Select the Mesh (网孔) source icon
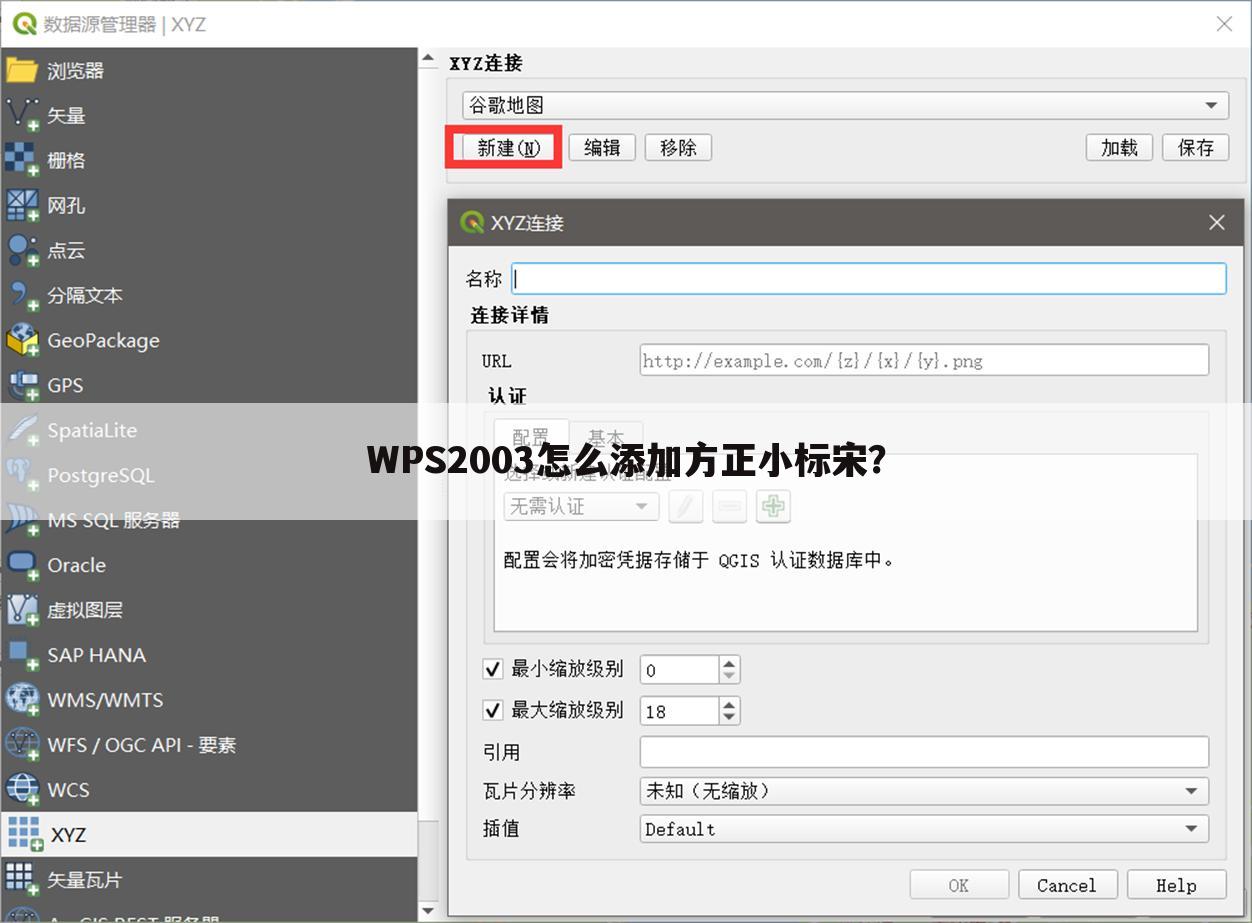This screenshot has width=1252, height=923. pos(22,205)
